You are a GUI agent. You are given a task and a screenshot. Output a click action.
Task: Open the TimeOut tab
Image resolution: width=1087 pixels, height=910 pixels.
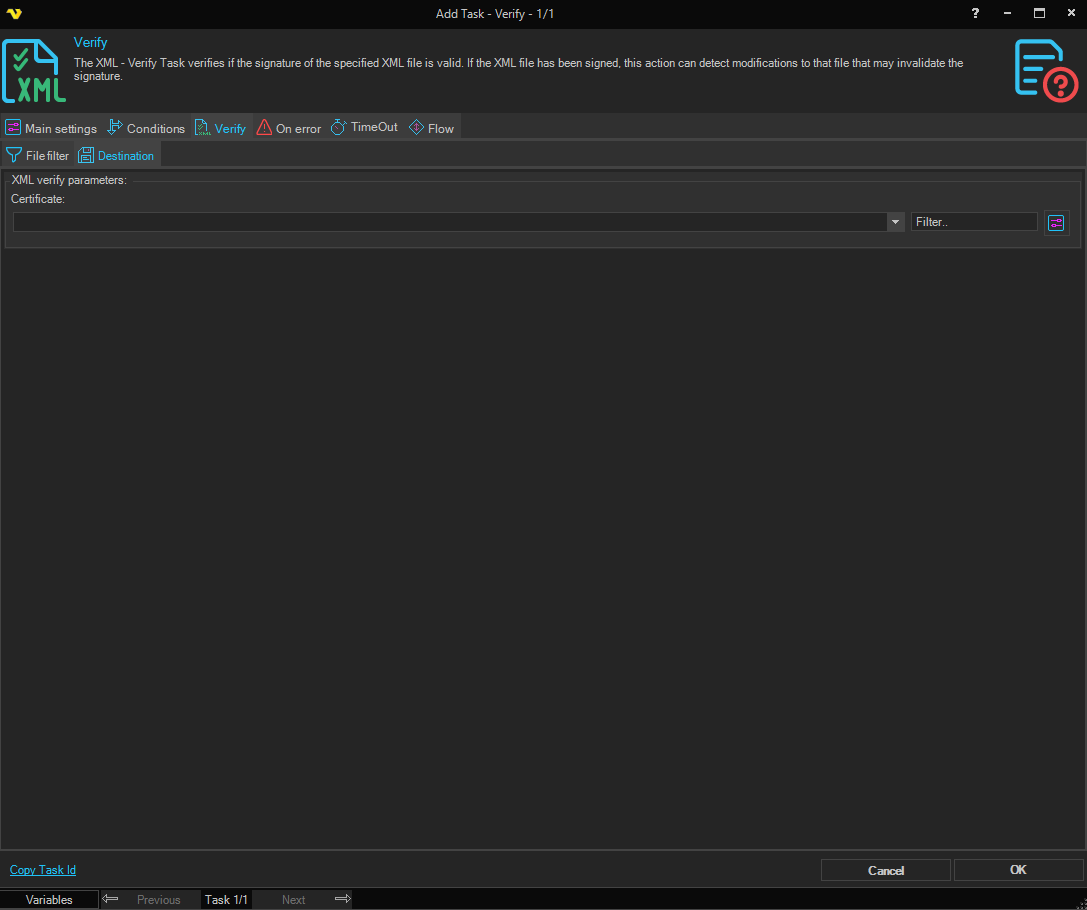coord(364,128)
